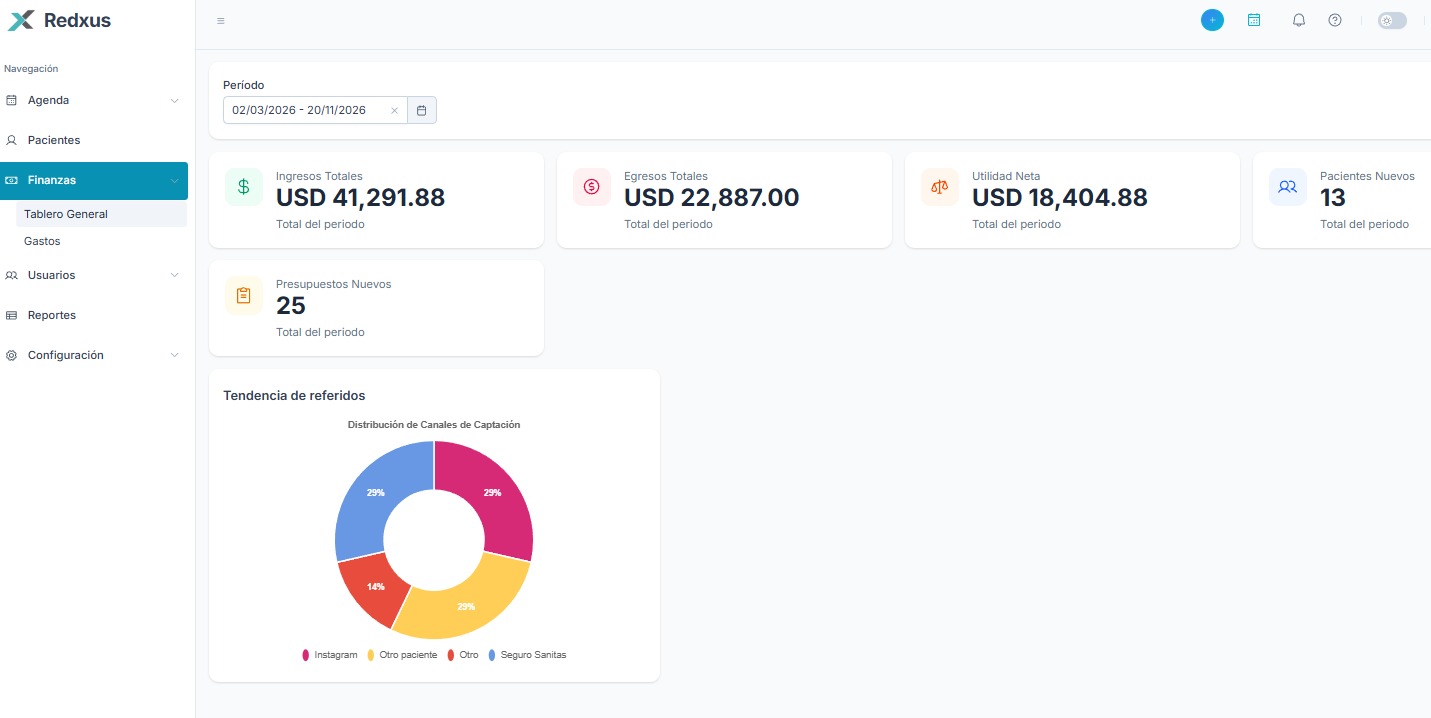Select the Finanzas menu item

click(94, 181)
